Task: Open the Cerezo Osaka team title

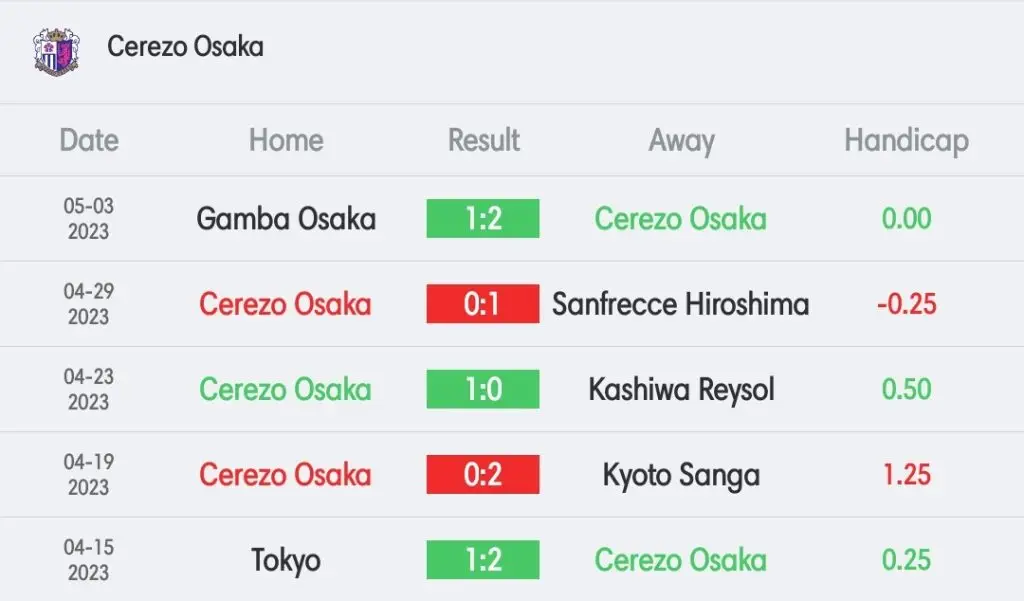Action: [x=185, y=47]
